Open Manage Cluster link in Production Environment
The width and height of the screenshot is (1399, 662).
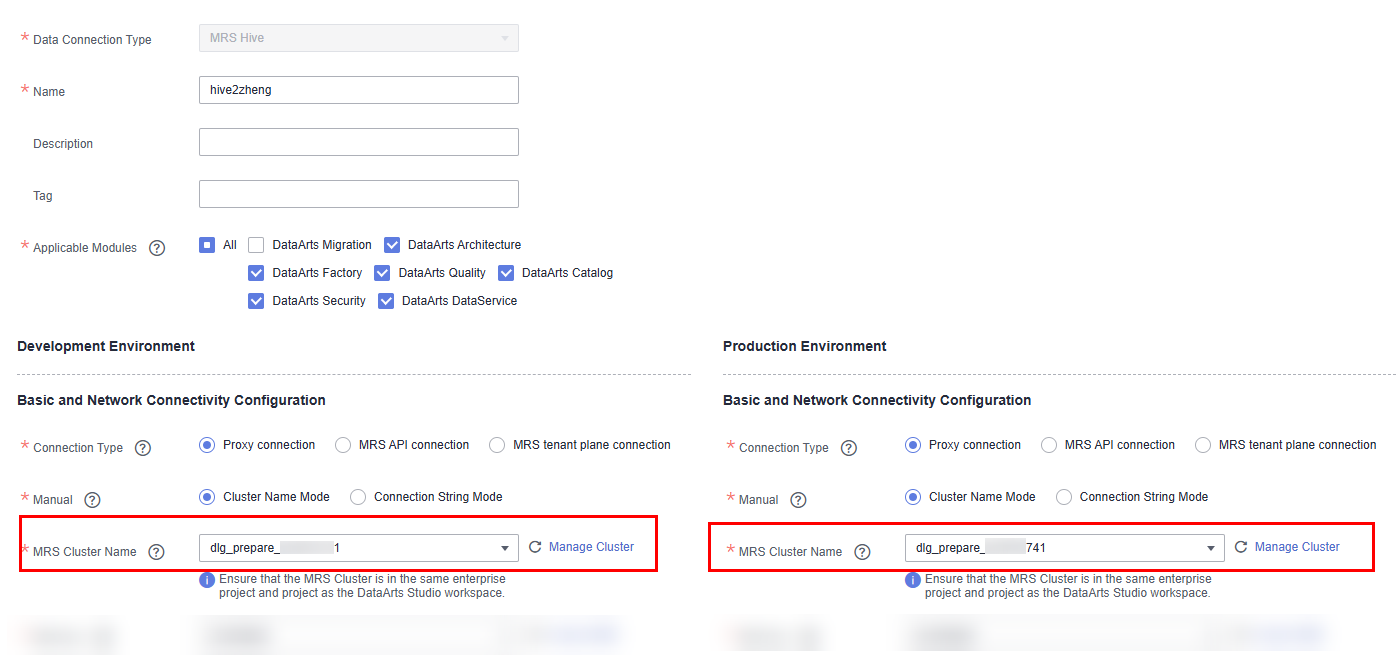[1297, 547]
